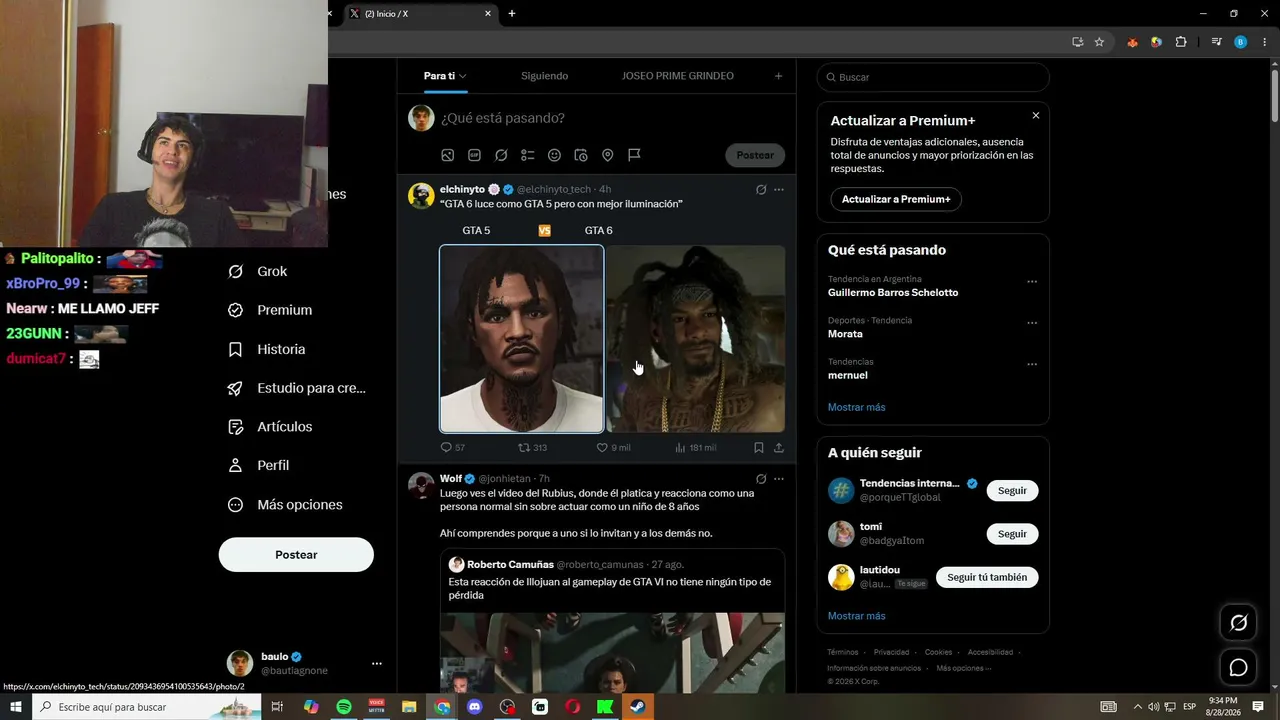This screenshot has height=720, width=1280.
Task: Open Estudio para creadores sidebar item
Action: coord(298,388)
